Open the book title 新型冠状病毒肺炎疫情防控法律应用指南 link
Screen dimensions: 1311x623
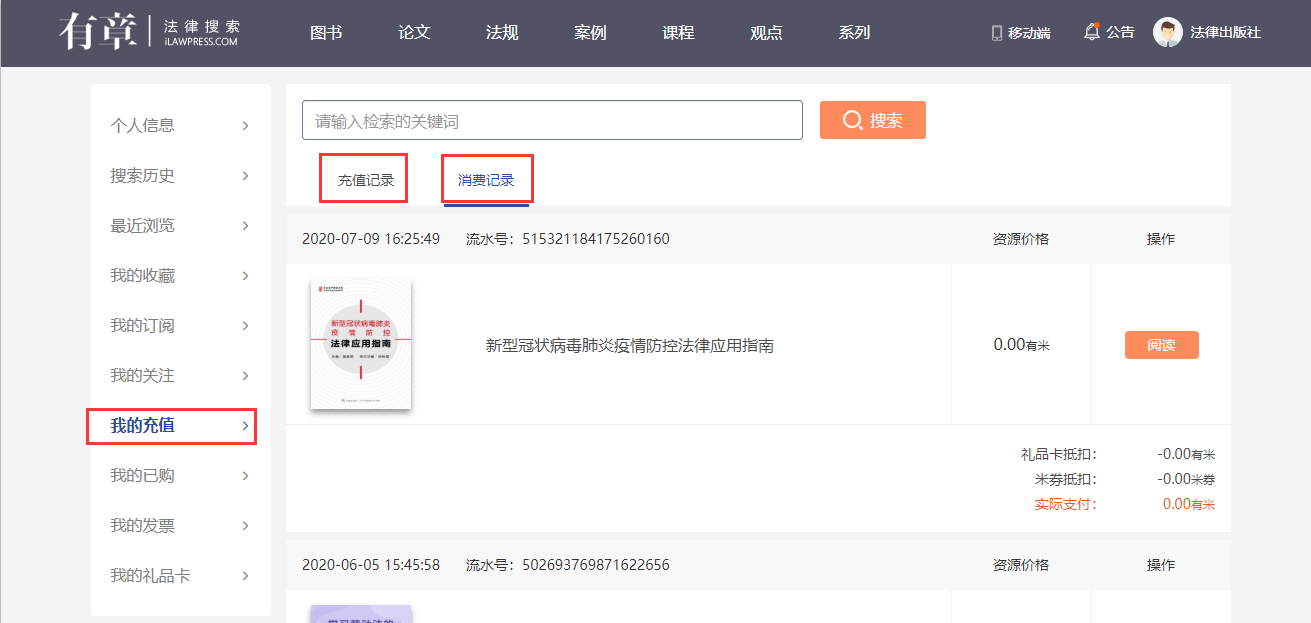(629, 346)
